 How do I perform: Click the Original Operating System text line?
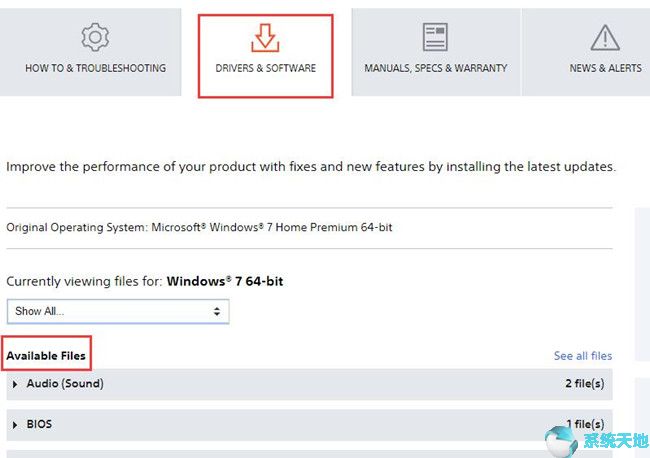(x=199, y=227)
